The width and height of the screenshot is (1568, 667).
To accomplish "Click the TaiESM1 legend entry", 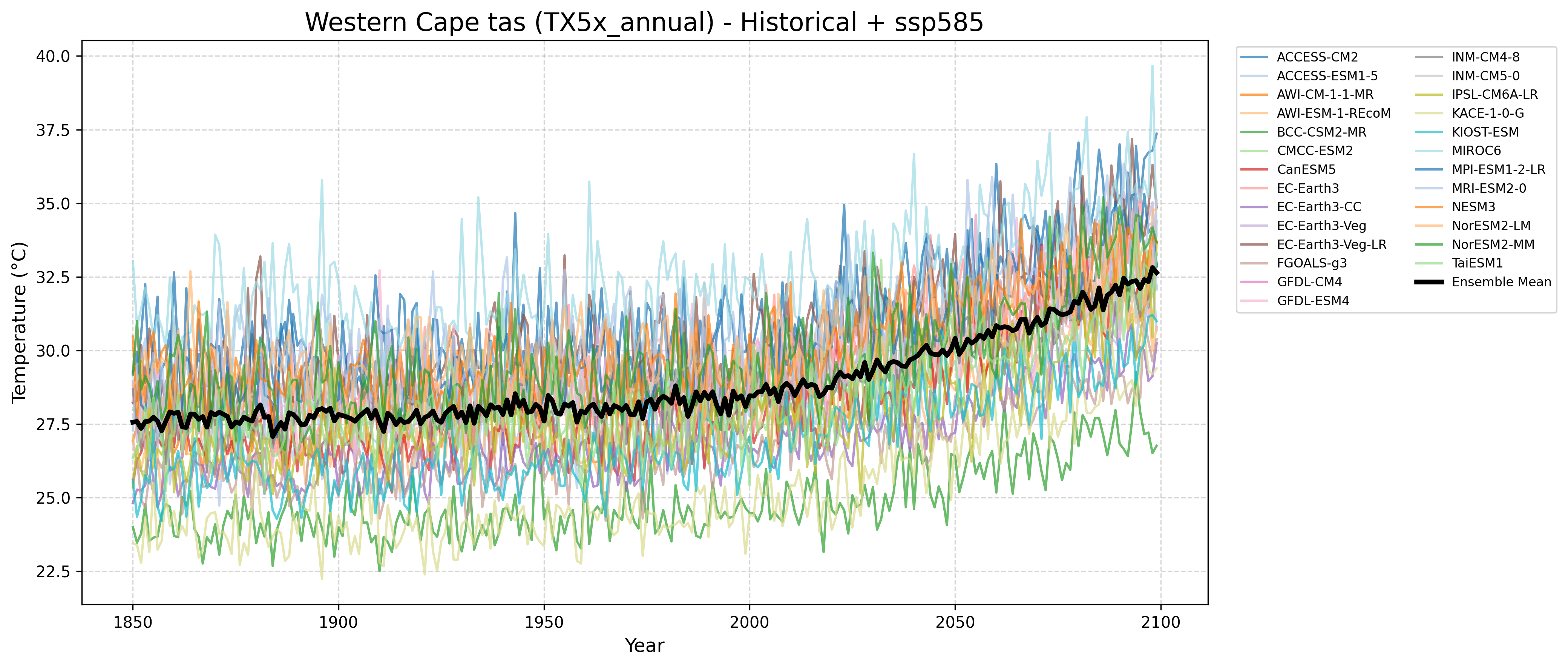I will (1477, 263).
